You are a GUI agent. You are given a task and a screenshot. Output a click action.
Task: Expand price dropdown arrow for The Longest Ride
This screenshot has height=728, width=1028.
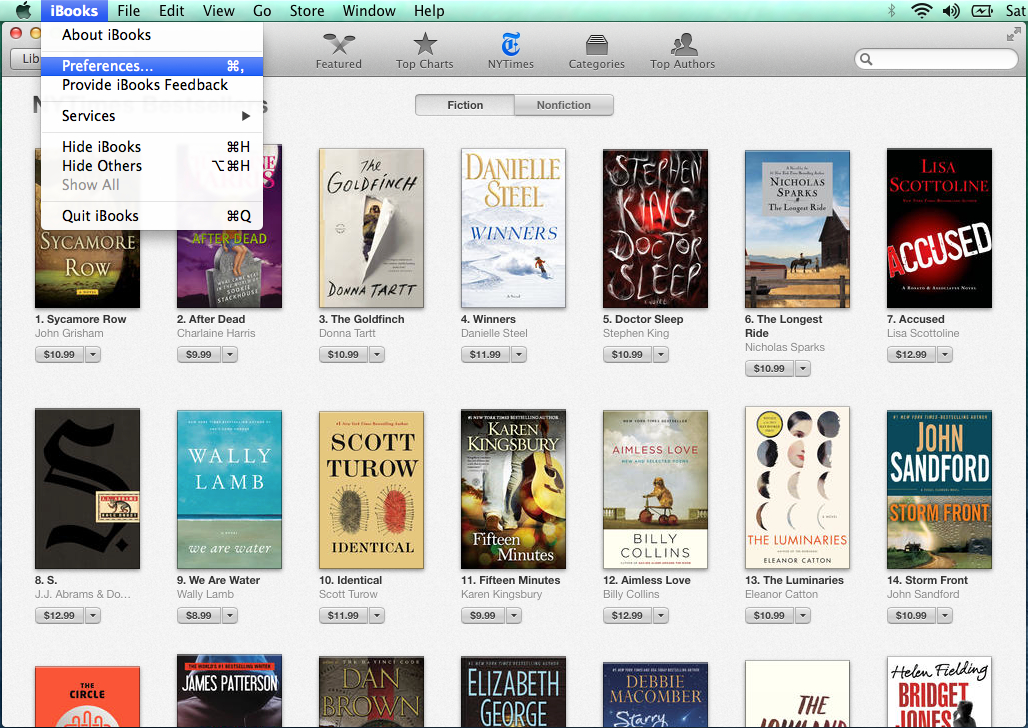[802, 369]
